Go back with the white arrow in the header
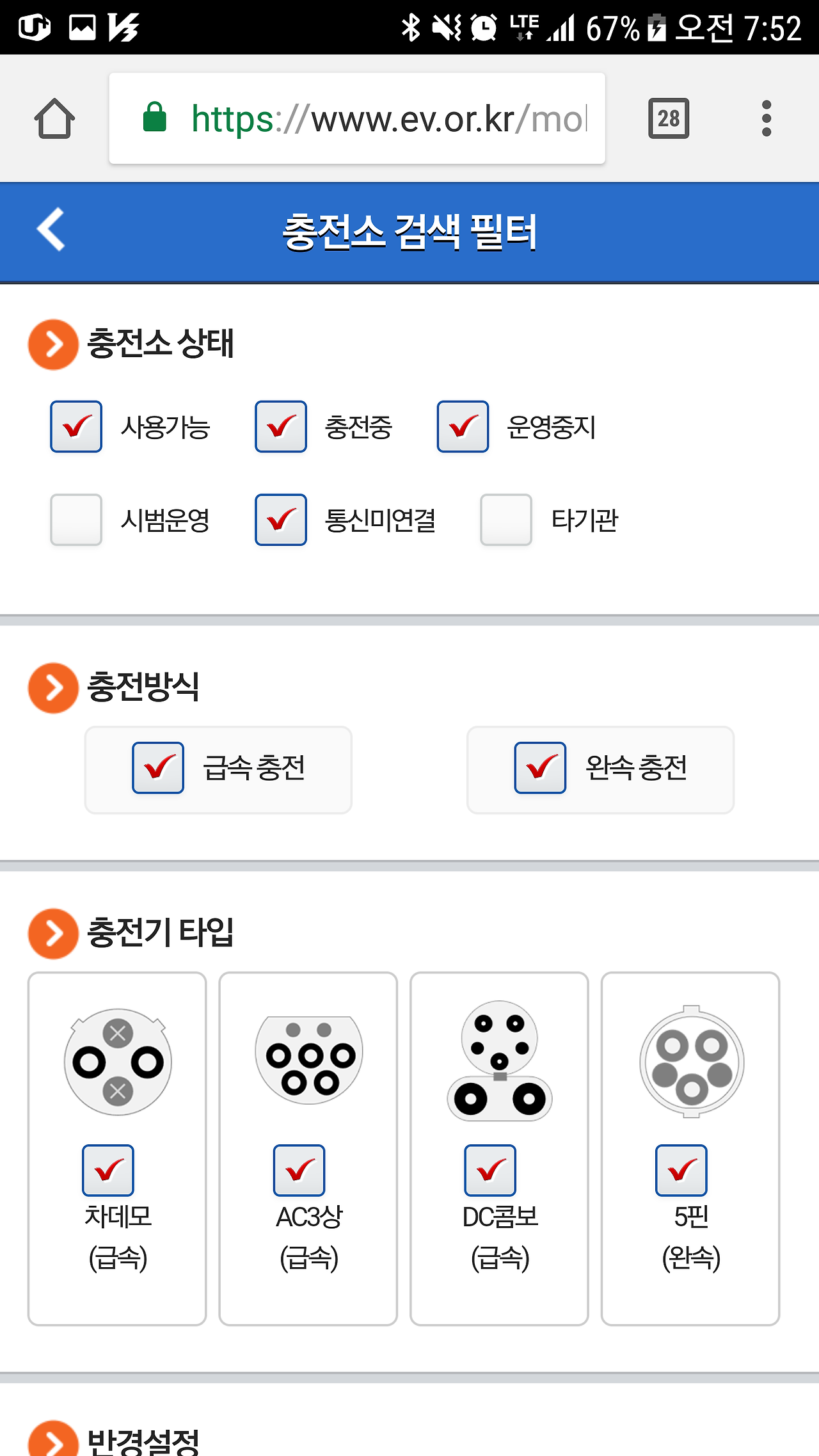Image resolution: width=819 pixels, height=1456 pixels. click(x=51, y=229)
